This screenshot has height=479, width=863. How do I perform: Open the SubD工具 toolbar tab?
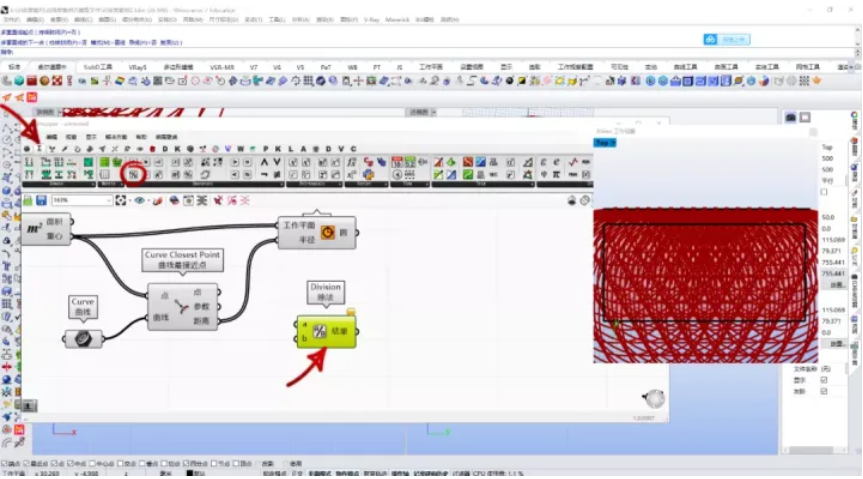coord(97,67)
